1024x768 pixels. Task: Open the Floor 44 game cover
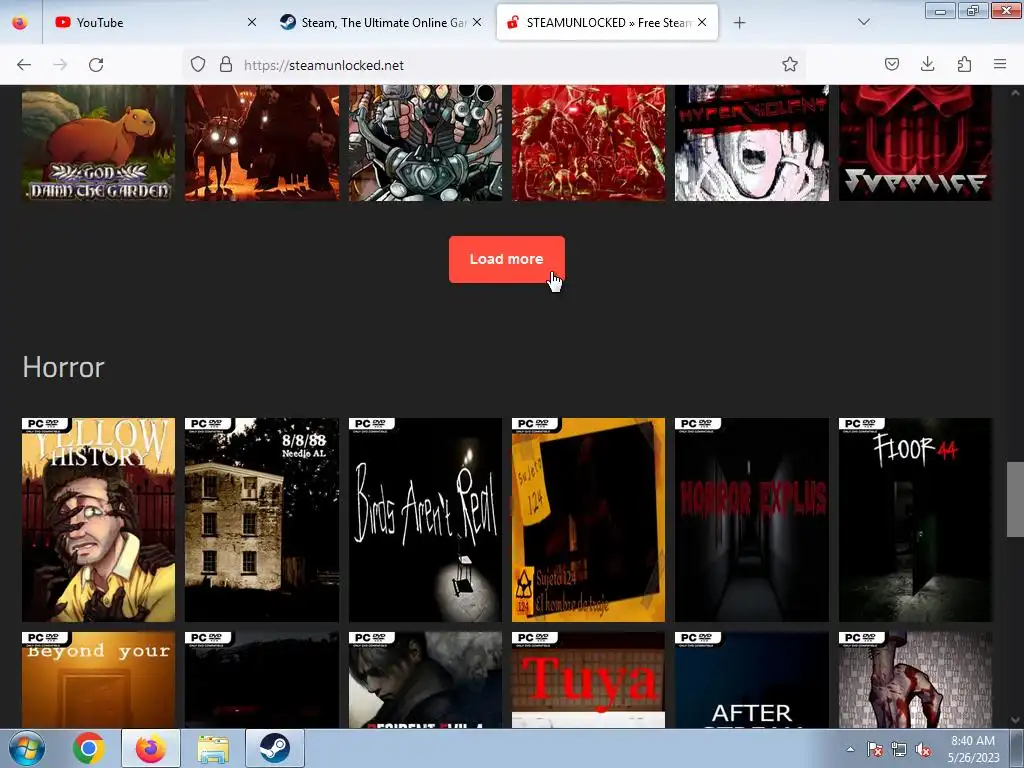coord(915,520)
